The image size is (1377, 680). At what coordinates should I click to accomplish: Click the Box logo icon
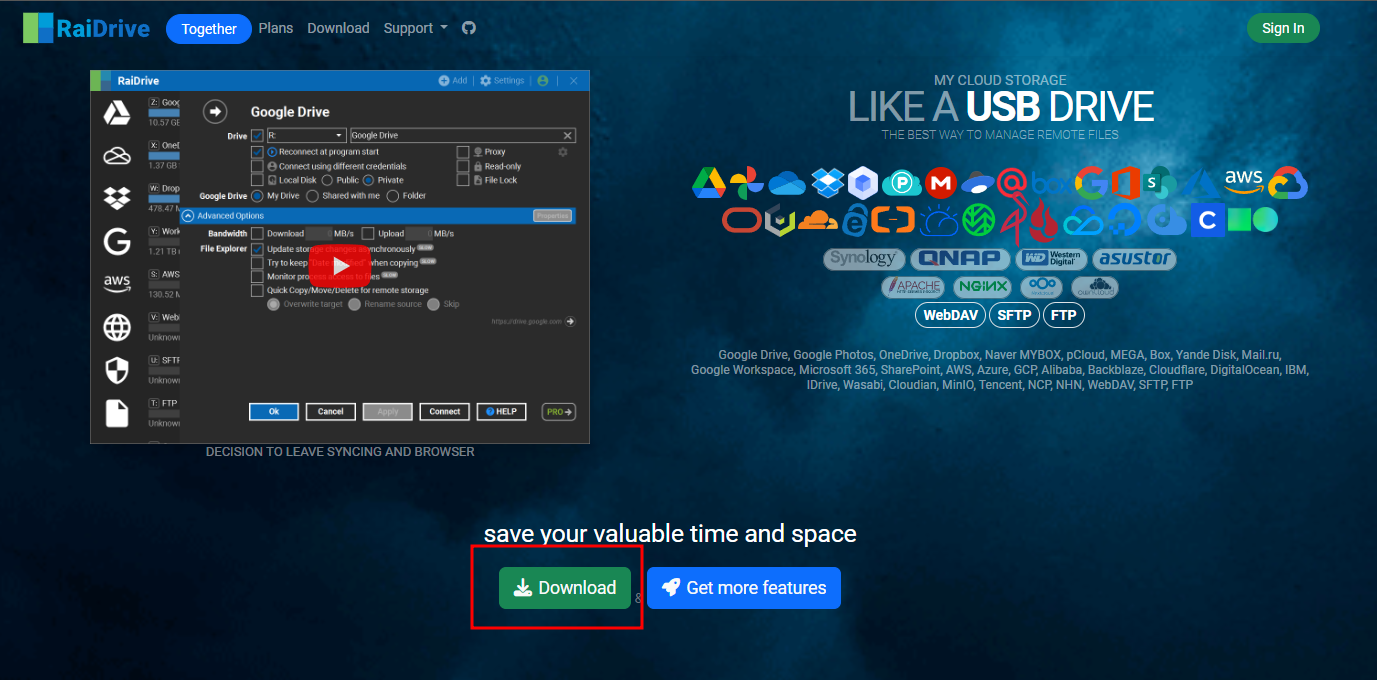1052,184
